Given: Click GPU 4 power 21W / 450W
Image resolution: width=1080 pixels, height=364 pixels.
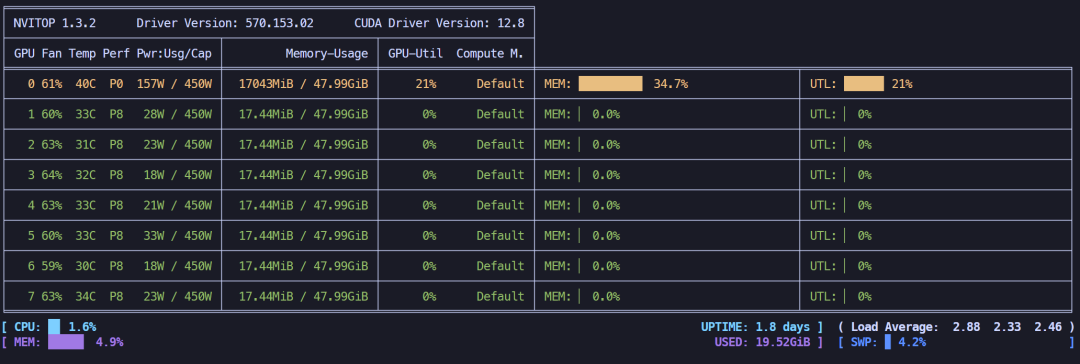Looking at the screenshot, I should pos(178,205).
